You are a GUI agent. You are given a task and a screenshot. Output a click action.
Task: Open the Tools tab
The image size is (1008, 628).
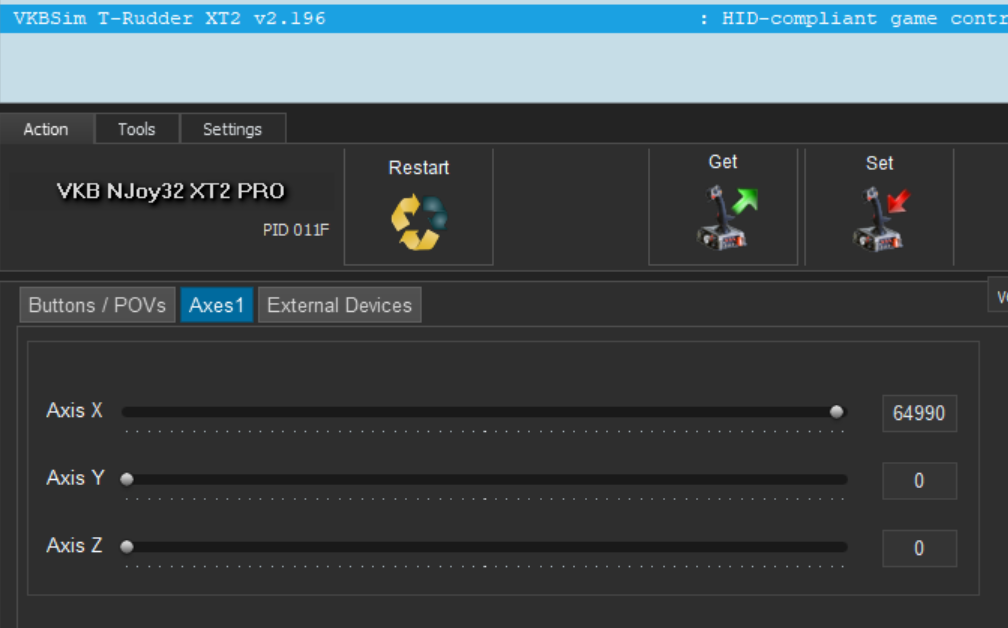(x=137, y=129)
